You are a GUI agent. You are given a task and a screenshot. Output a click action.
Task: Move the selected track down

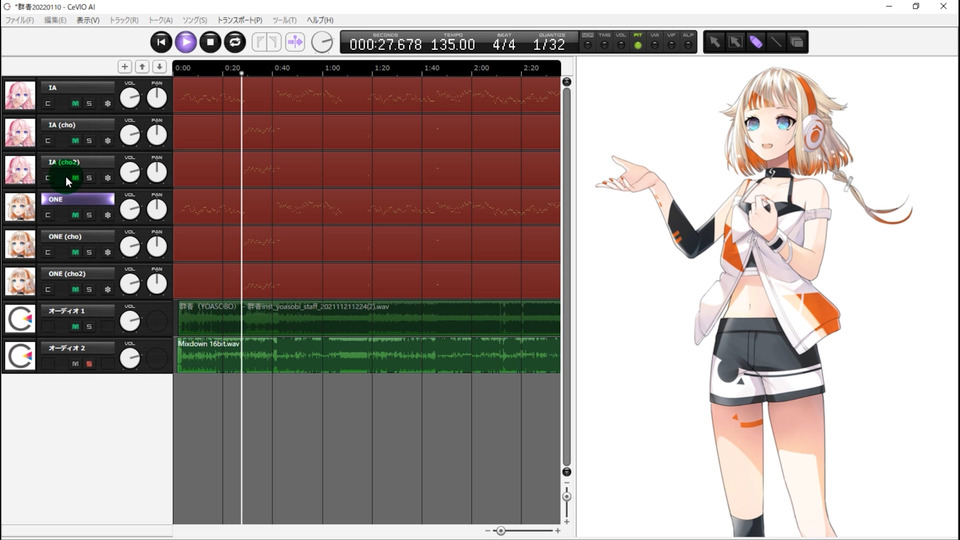159,67
